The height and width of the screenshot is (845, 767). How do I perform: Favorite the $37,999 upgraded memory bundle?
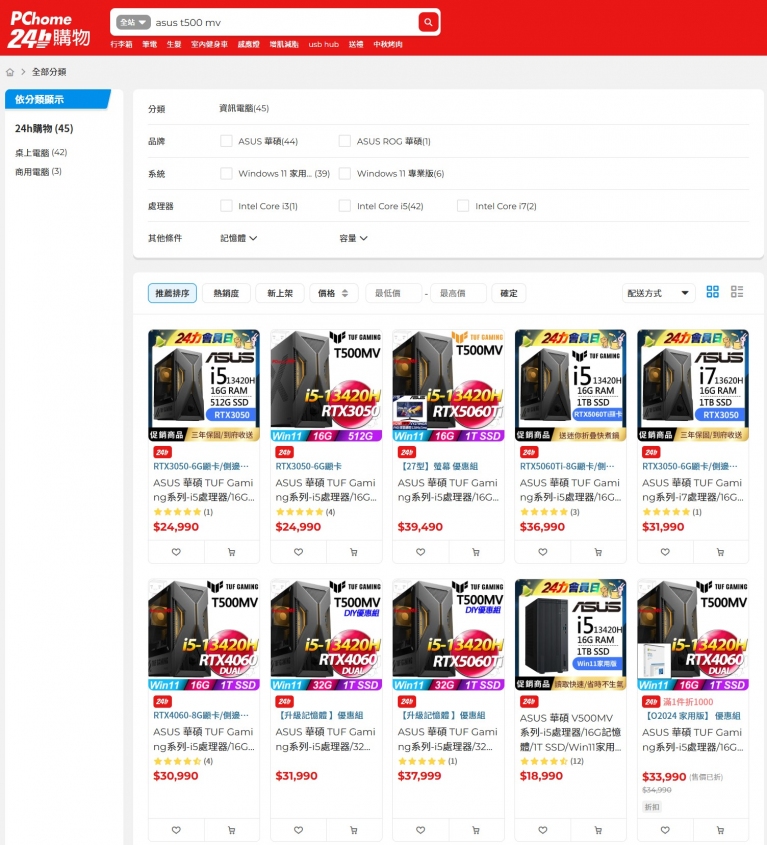pos(421,830)
